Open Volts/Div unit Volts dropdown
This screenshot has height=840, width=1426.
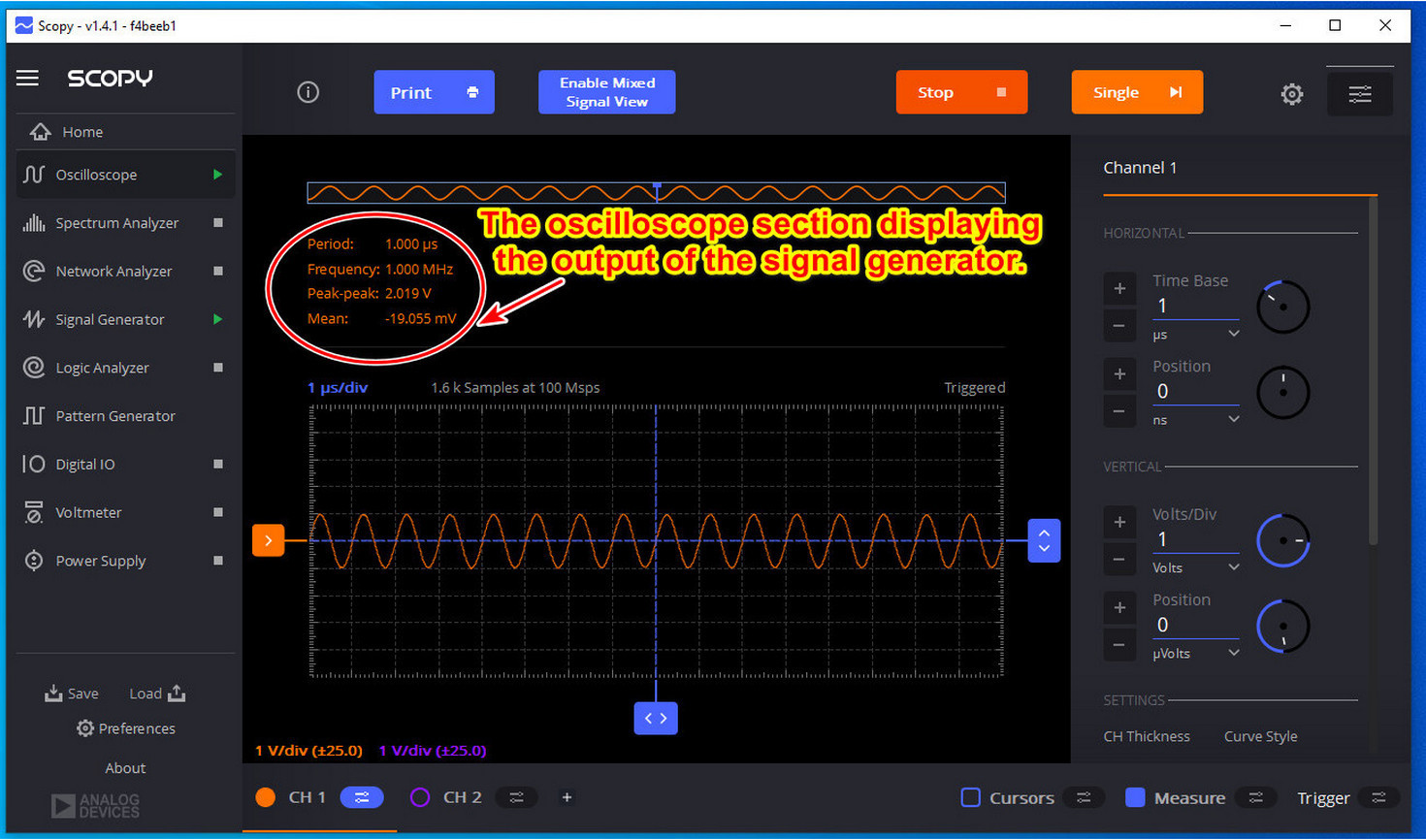(x=1195, y=567)
